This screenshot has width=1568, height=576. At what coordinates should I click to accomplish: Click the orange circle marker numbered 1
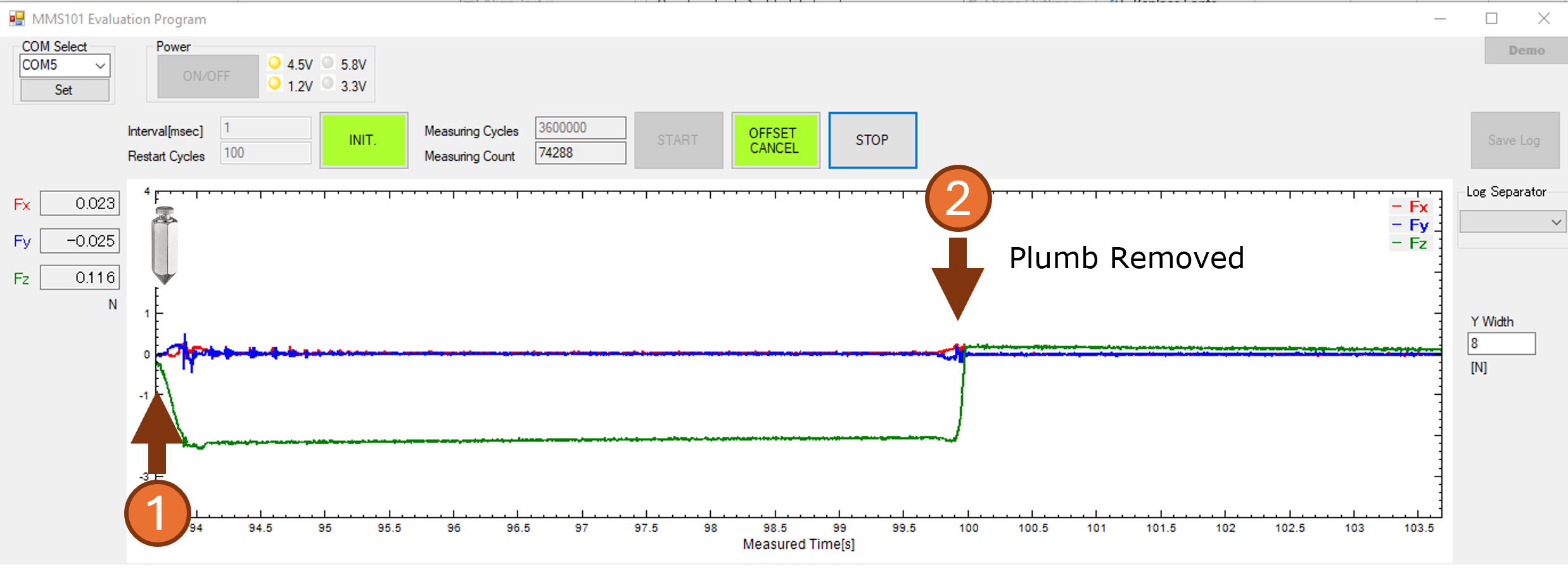point(157,513)
